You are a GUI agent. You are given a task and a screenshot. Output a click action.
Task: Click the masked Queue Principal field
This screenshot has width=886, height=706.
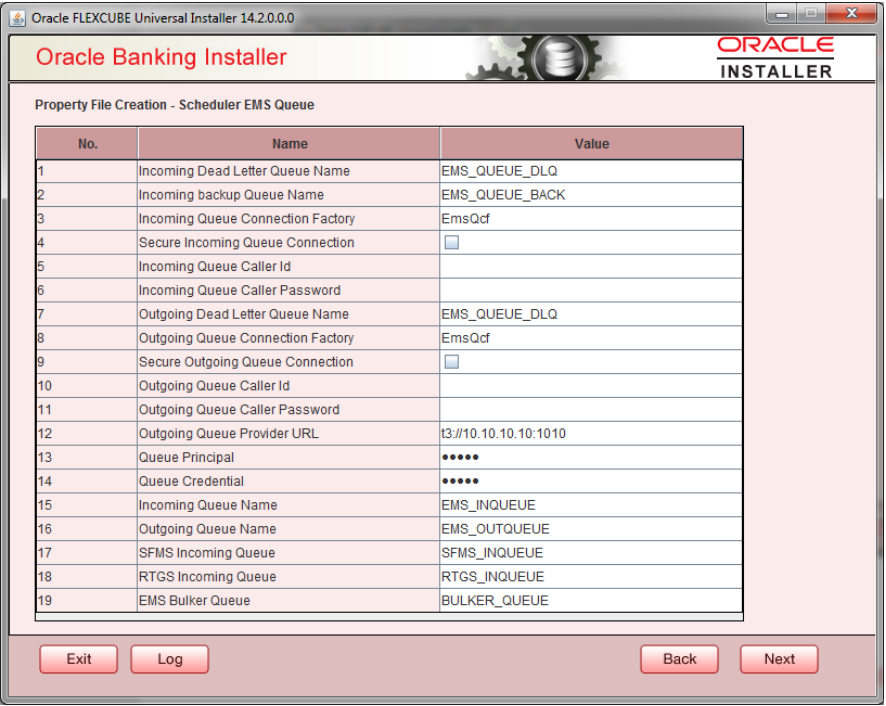pyautogui.click(x=591, y=457)
